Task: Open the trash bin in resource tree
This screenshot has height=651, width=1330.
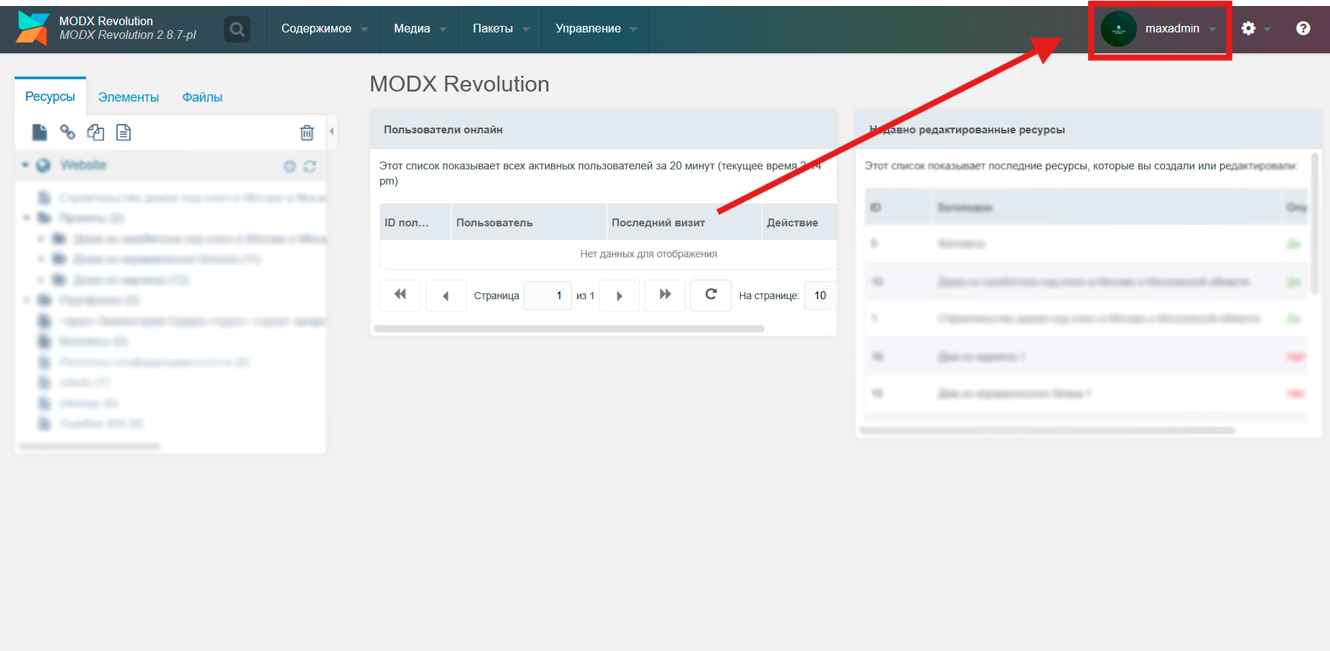Action: pyautogui.click(x=307, y=132)
